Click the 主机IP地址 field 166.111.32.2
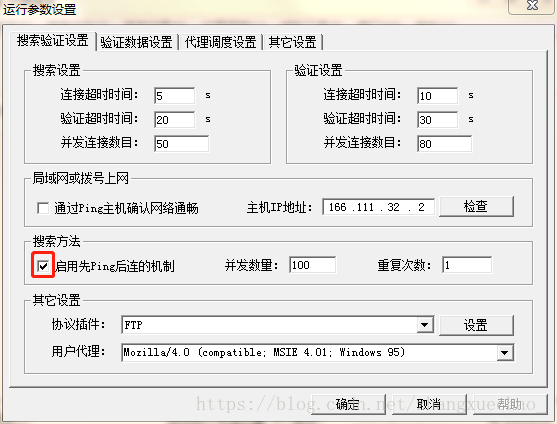The height and width of the screenshot is (424, 557). [x=378, y=207]
